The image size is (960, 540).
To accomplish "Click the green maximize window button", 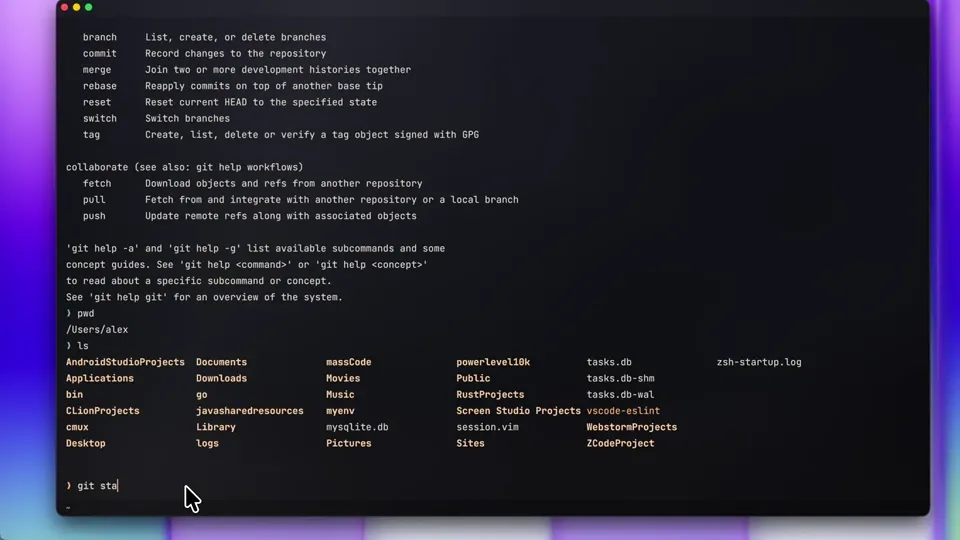I will (89, 7).
